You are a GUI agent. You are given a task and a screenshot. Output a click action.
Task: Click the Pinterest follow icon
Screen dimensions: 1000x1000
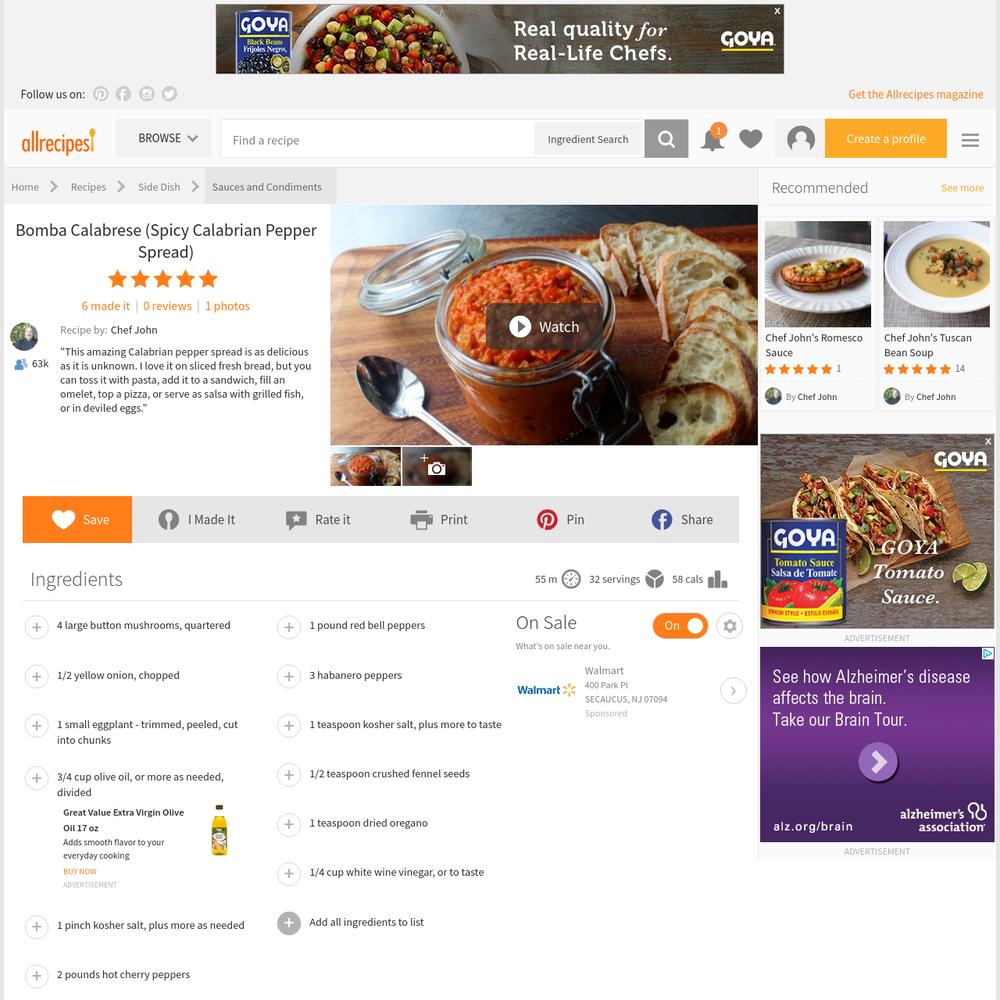100,94
